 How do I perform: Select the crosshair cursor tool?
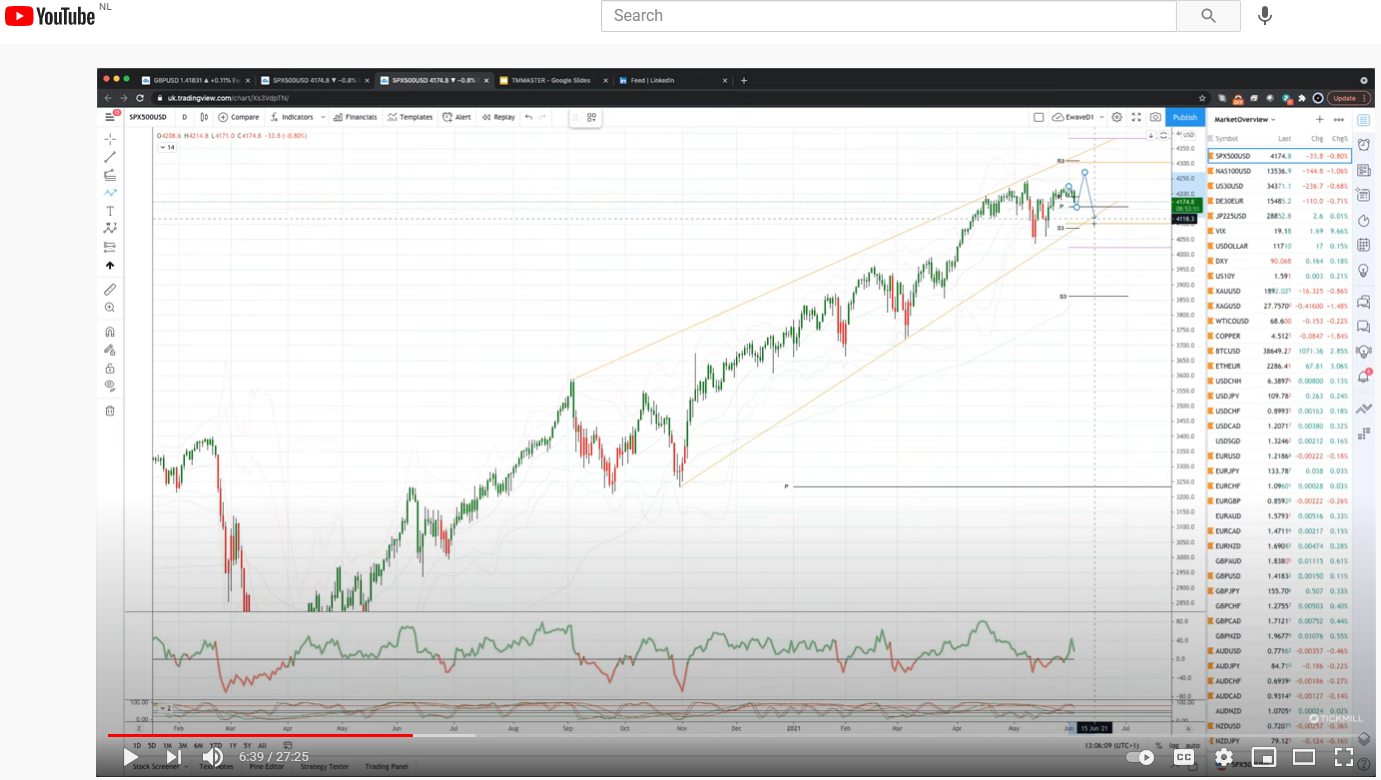[x=110, y=139]
